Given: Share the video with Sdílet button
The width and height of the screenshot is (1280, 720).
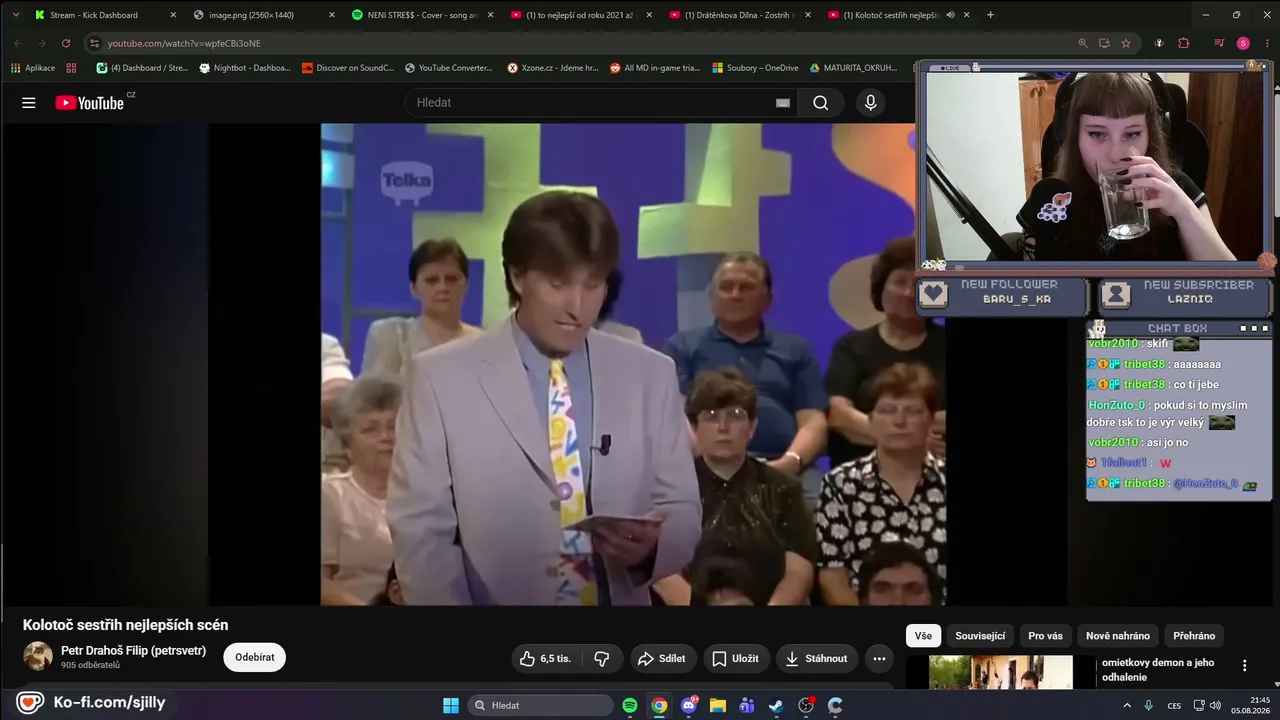Looking at the screenshot, I should (x=661, y=659).
